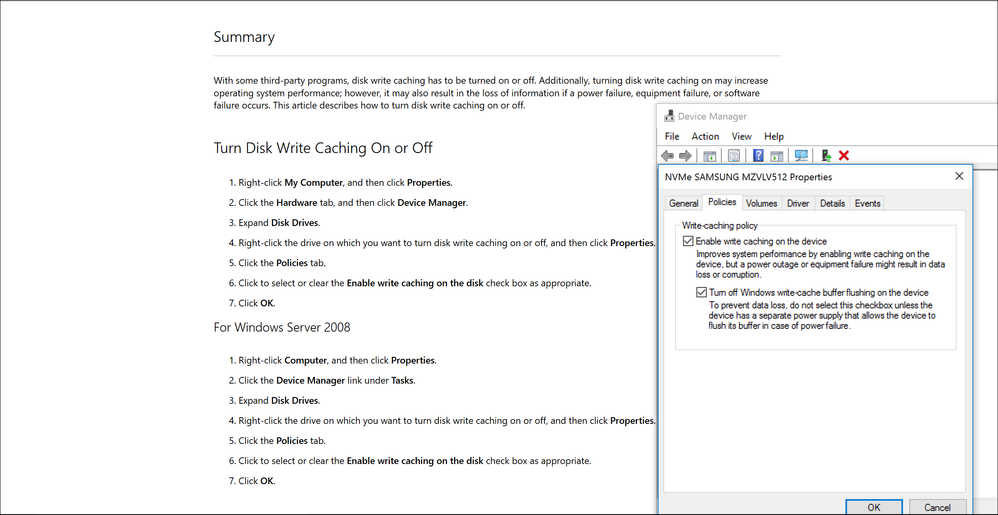Open the View menu

(741, 136)
